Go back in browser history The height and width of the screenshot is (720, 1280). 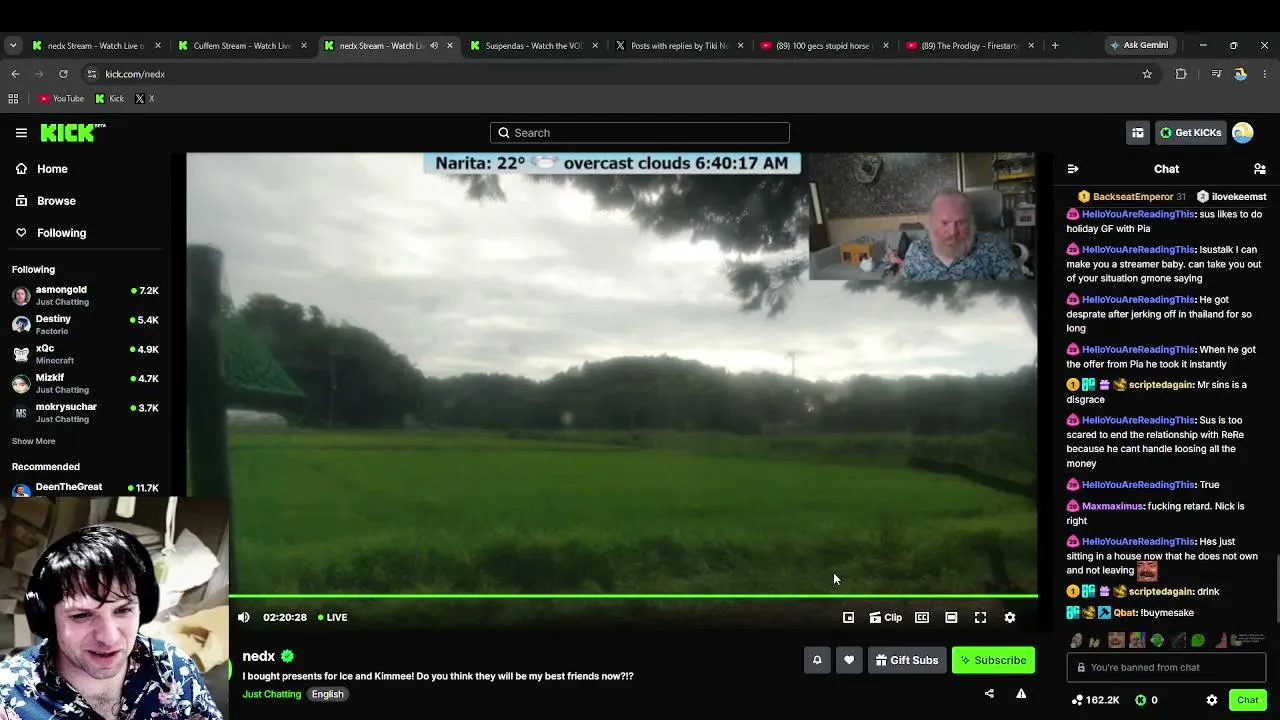point(15,74)
